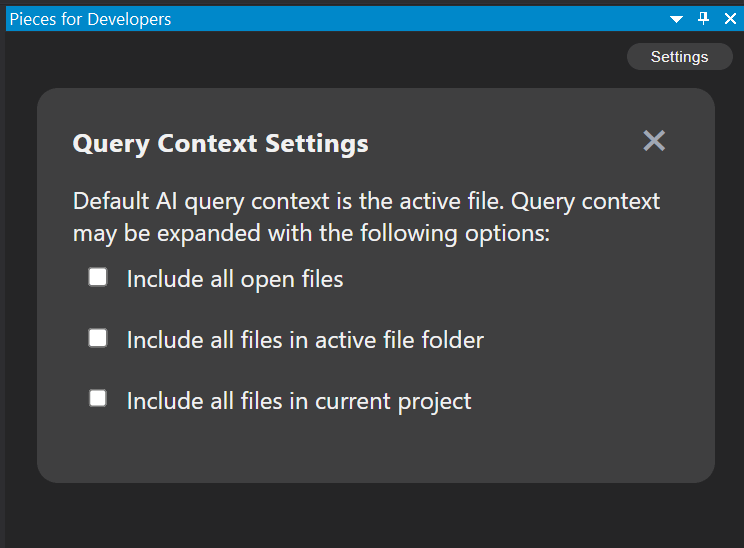Tick Include all files in current project box
This screenshot has height=548, width=744.
[98, 399]
